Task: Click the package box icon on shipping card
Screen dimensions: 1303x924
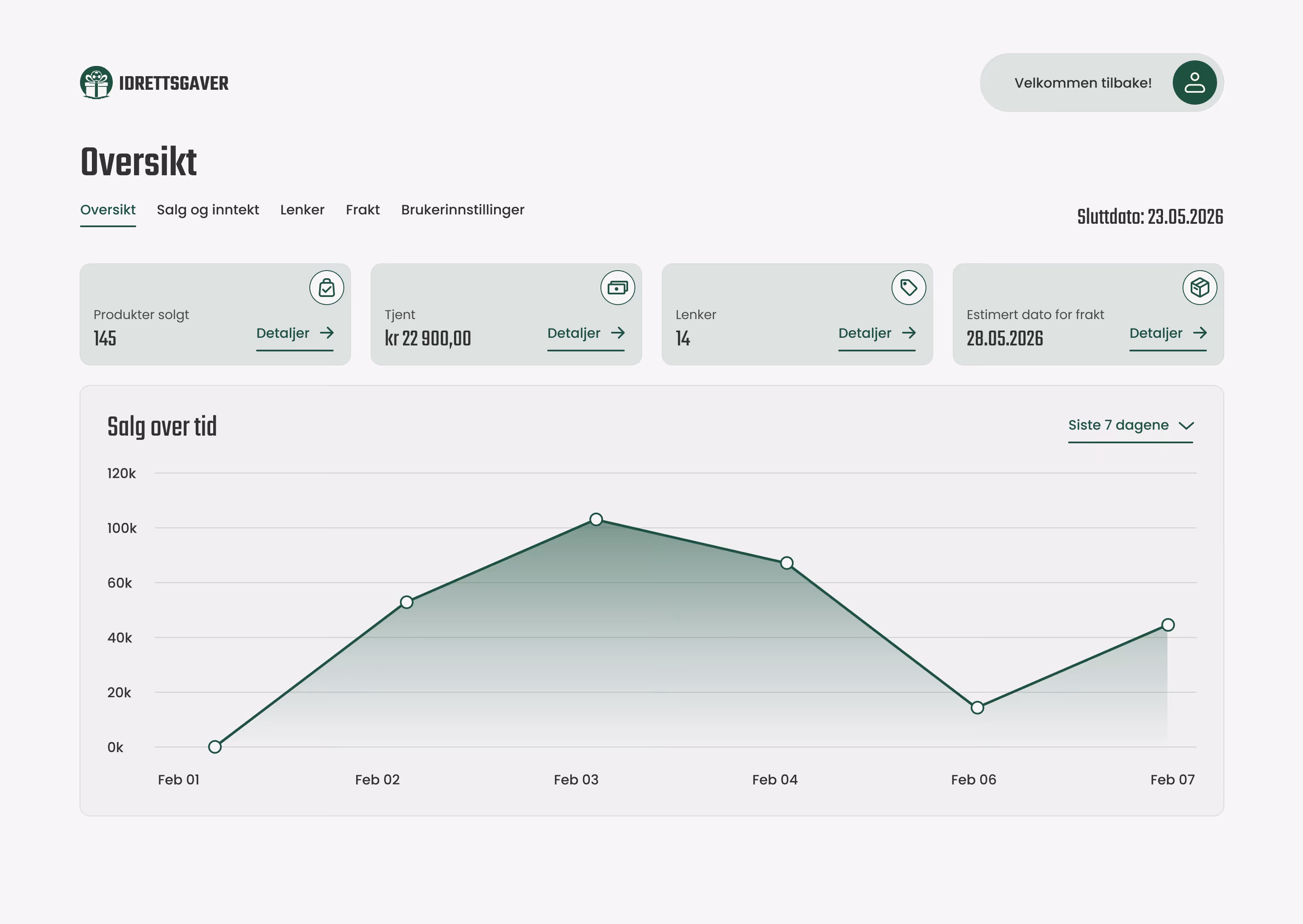Action: coord(1199,288)
